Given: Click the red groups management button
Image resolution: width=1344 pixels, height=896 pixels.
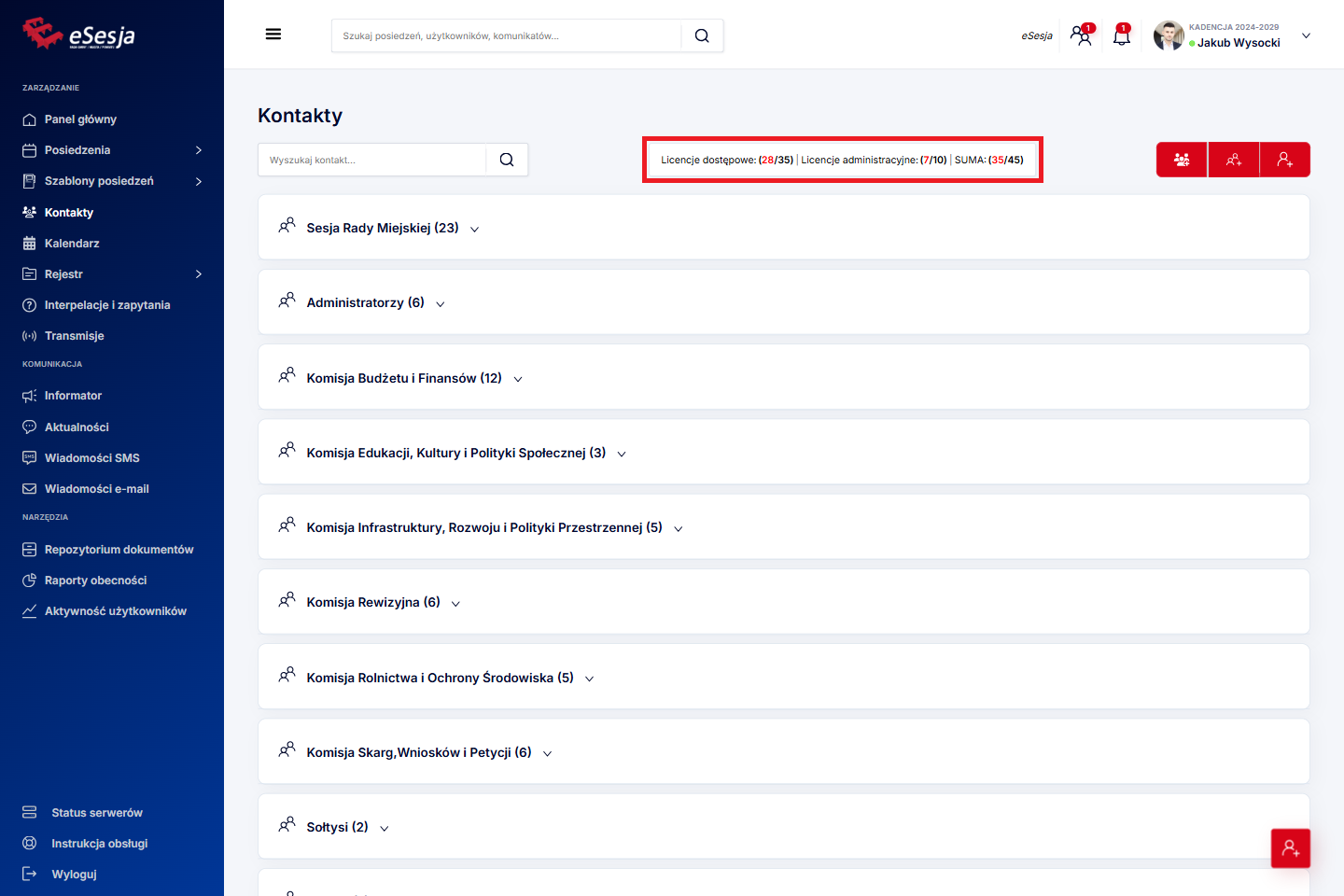Looking at the screenshot, I should (1182, 160).
